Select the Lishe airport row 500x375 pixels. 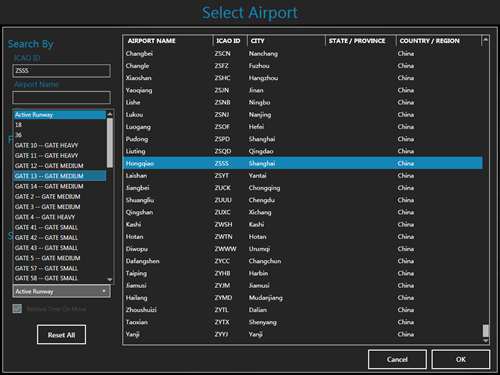pyautogui.click(x=303, y=102)
